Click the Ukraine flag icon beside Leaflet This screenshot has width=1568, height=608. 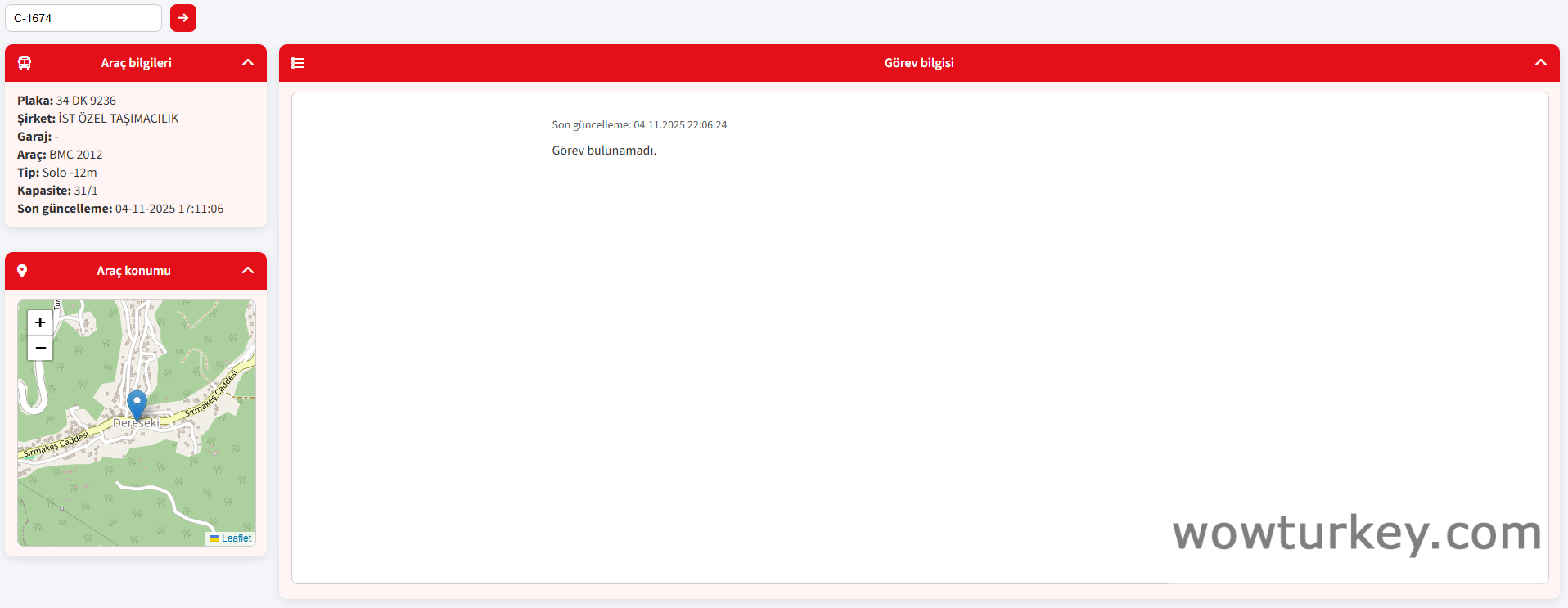click(214, 538)
